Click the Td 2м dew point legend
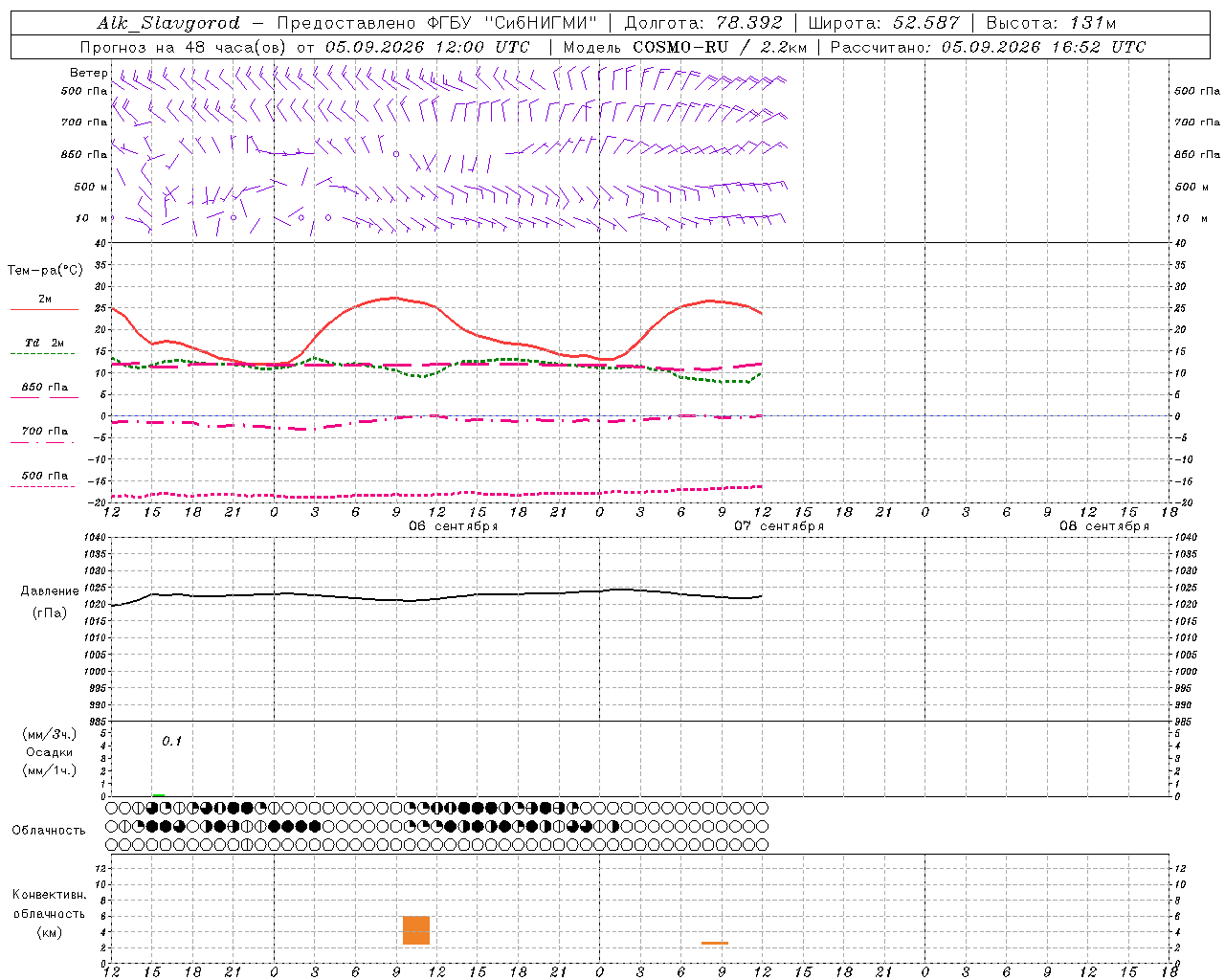Screen dimensions: 1225x980 tap(45, 343)
